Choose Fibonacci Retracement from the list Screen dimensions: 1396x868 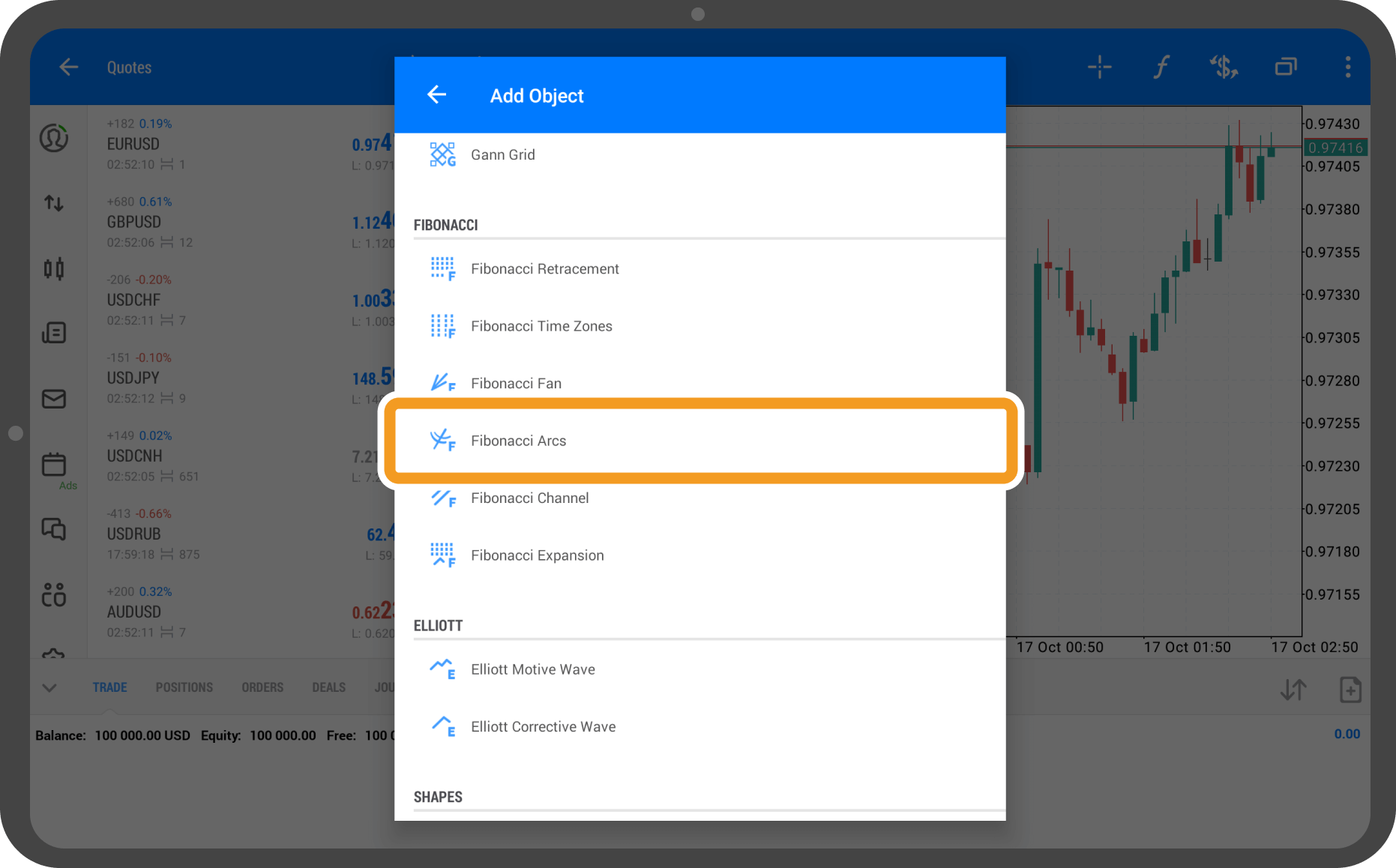pos(544,269)
